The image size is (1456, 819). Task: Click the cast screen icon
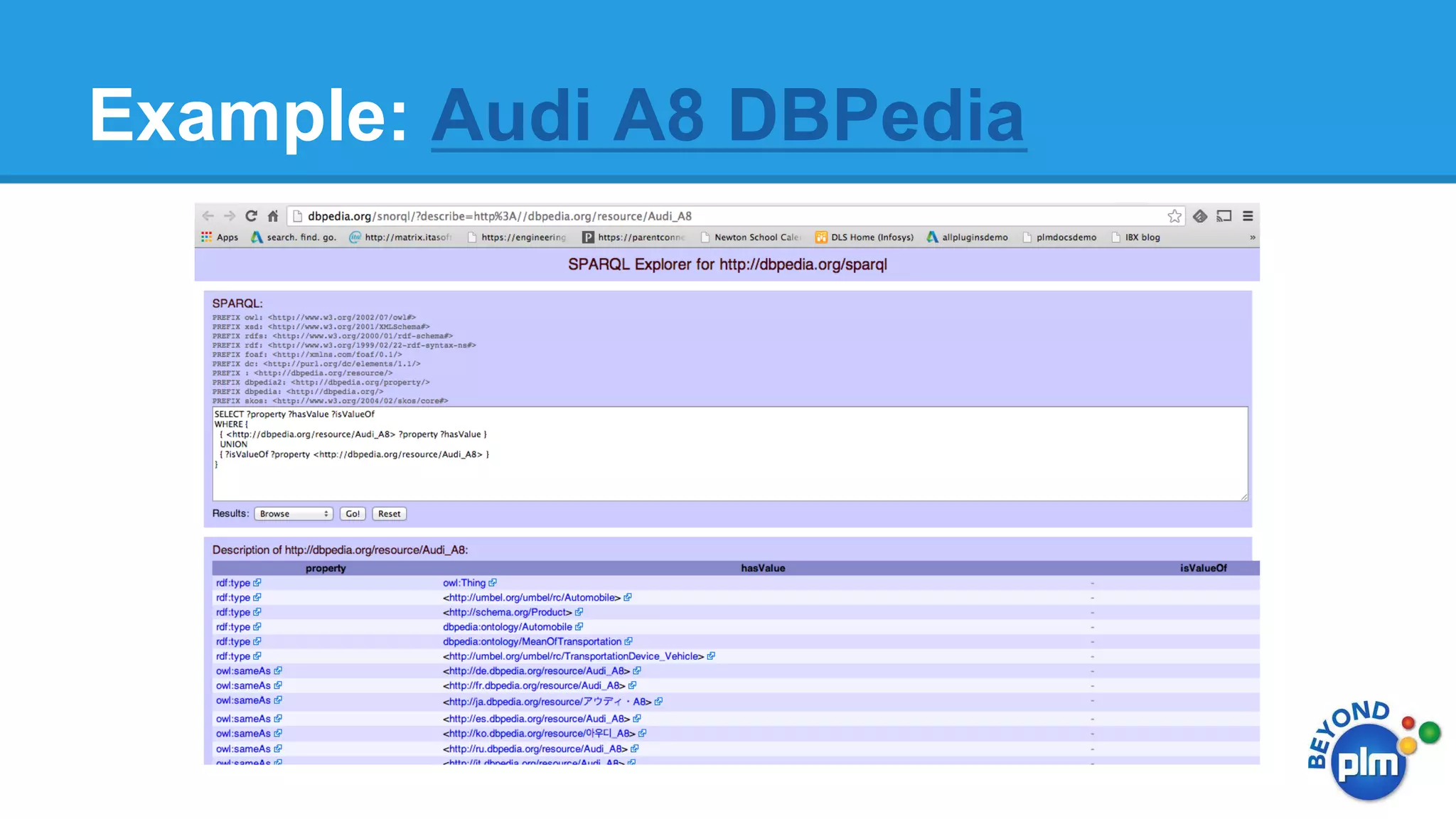[x=1224, y=216]
